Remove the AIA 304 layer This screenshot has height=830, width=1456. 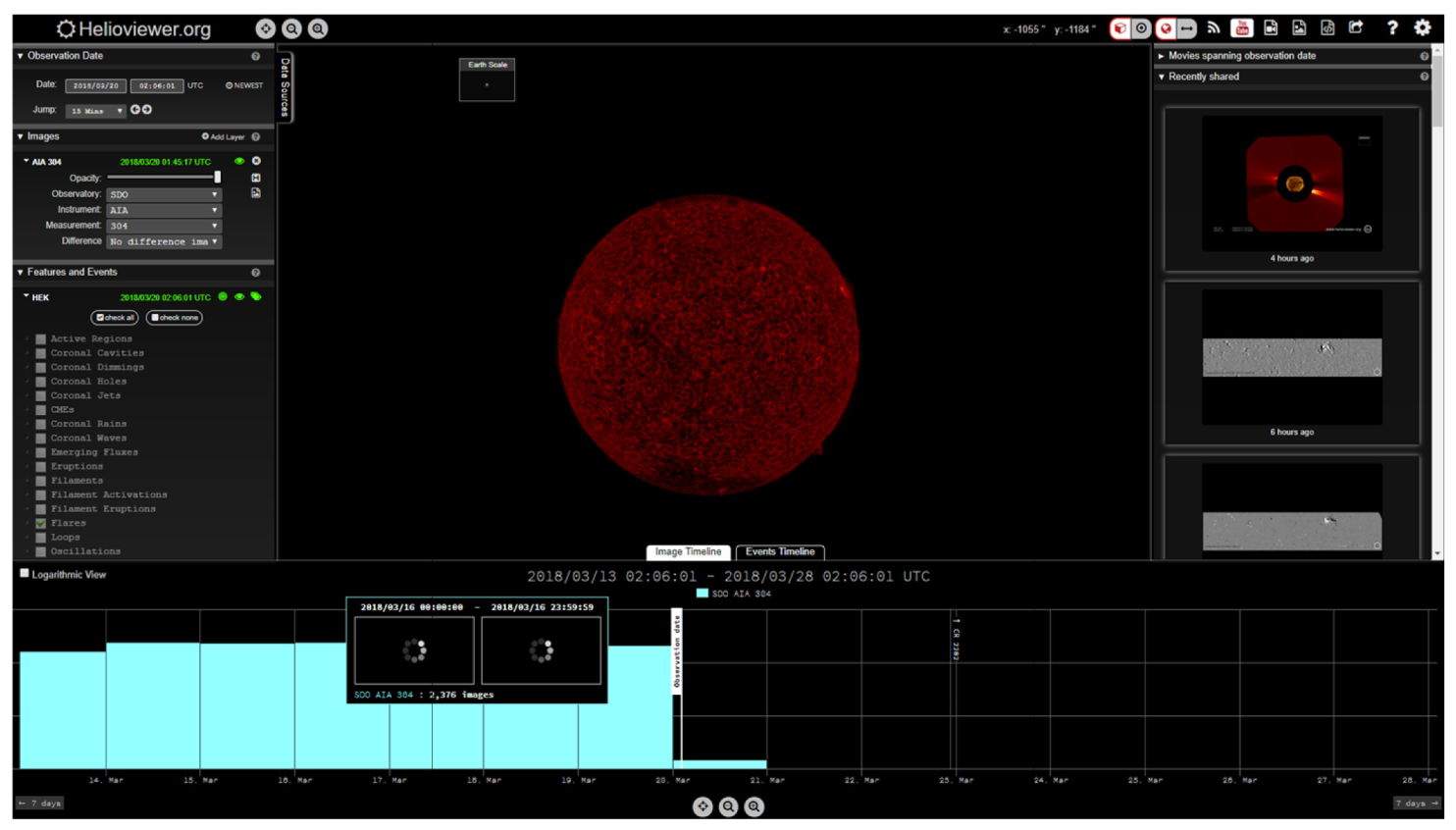click(256, 161)
